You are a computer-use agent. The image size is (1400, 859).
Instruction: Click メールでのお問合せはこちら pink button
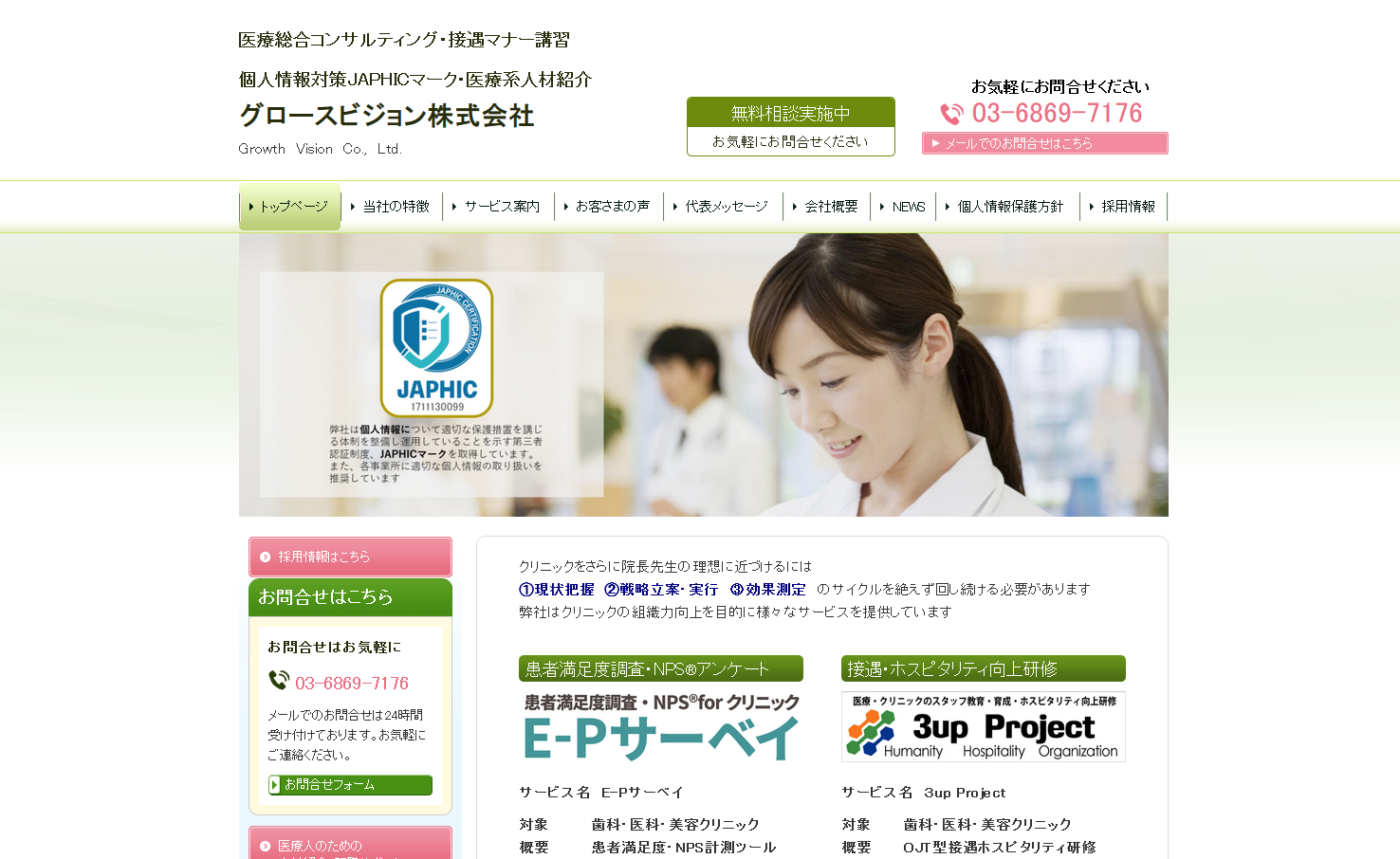(x=1044, y=143)
